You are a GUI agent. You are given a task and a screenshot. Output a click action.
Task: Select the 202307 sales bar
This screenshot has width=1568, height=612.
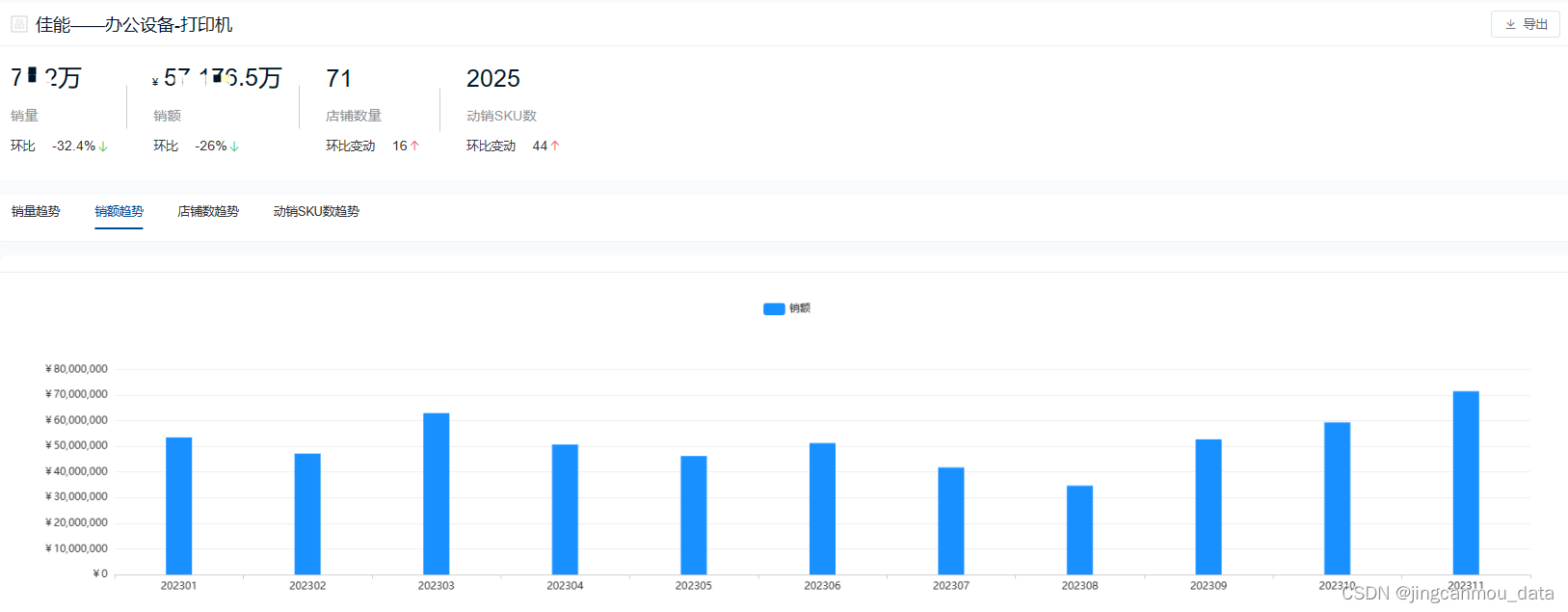click(951, 520)
